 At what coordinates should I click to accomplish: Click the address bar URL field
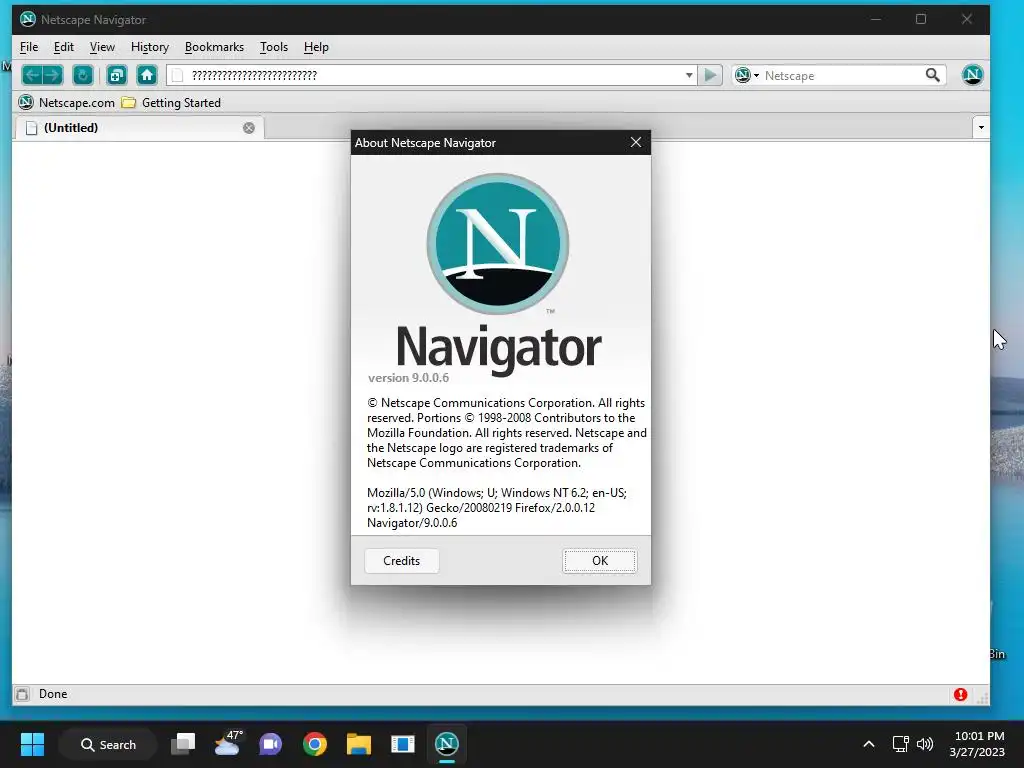(432, 75)
